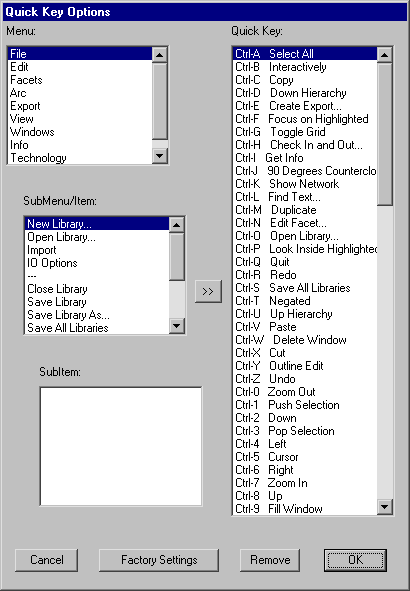Select Ctrl-U Up Hierarchy quick key
Screen dimensions: 410x591
pos(305,314)
